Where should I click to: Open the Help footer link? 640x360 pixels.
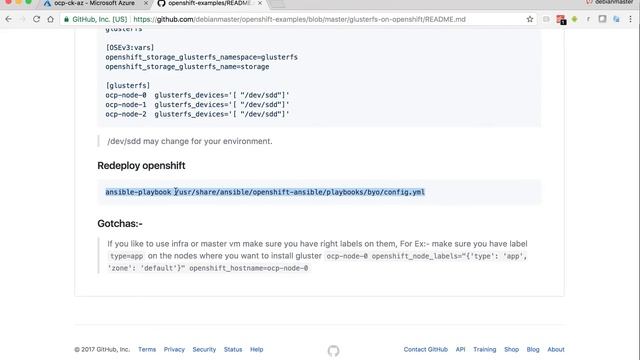(x=257, y=349)
